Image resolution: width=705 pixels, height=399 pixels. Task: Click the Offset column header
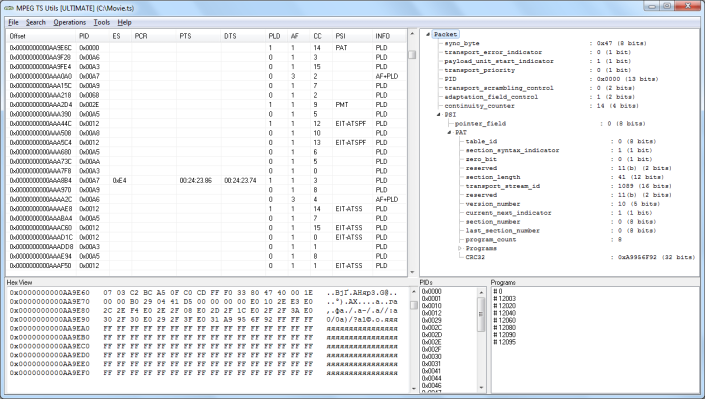pos(41,36)
